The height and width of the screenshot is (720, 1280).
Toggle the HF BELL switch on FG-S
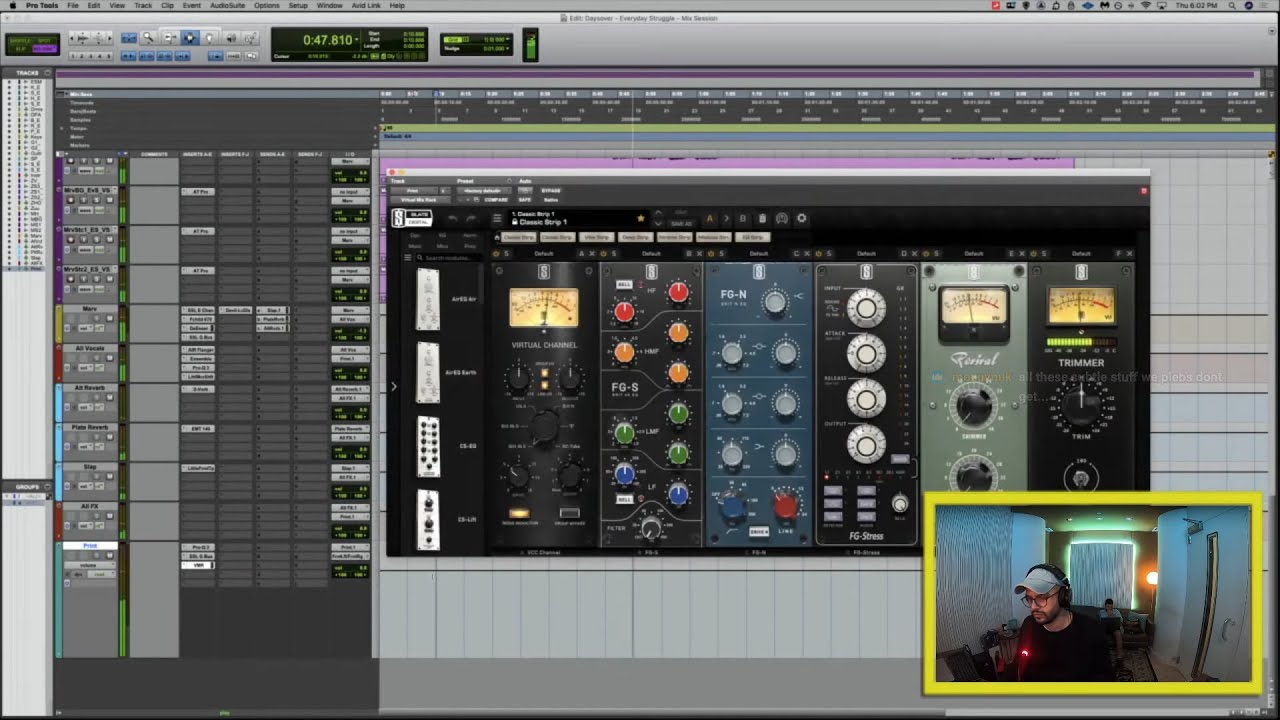pyautogui.click(x=624, y=285)
